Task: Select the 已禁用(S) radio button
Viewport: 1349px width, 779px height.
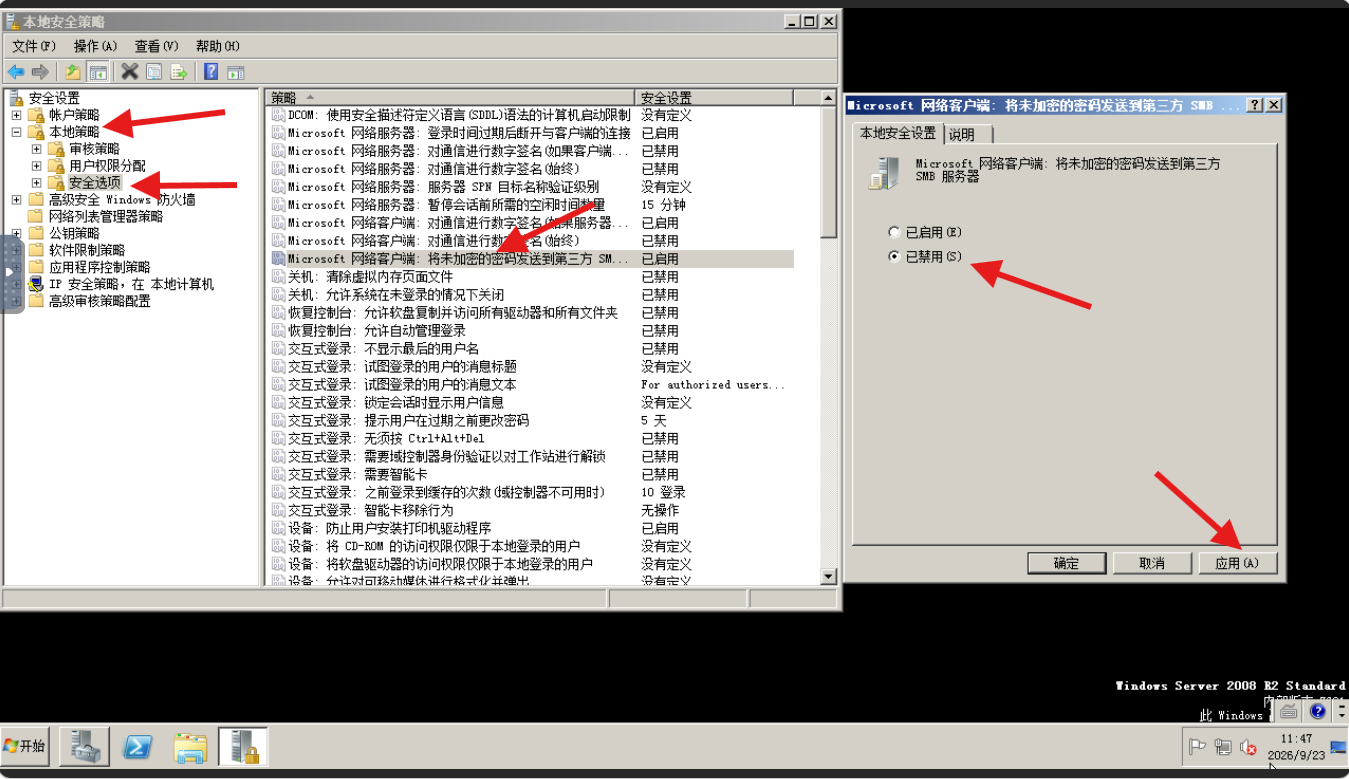Action: point(895,257)
